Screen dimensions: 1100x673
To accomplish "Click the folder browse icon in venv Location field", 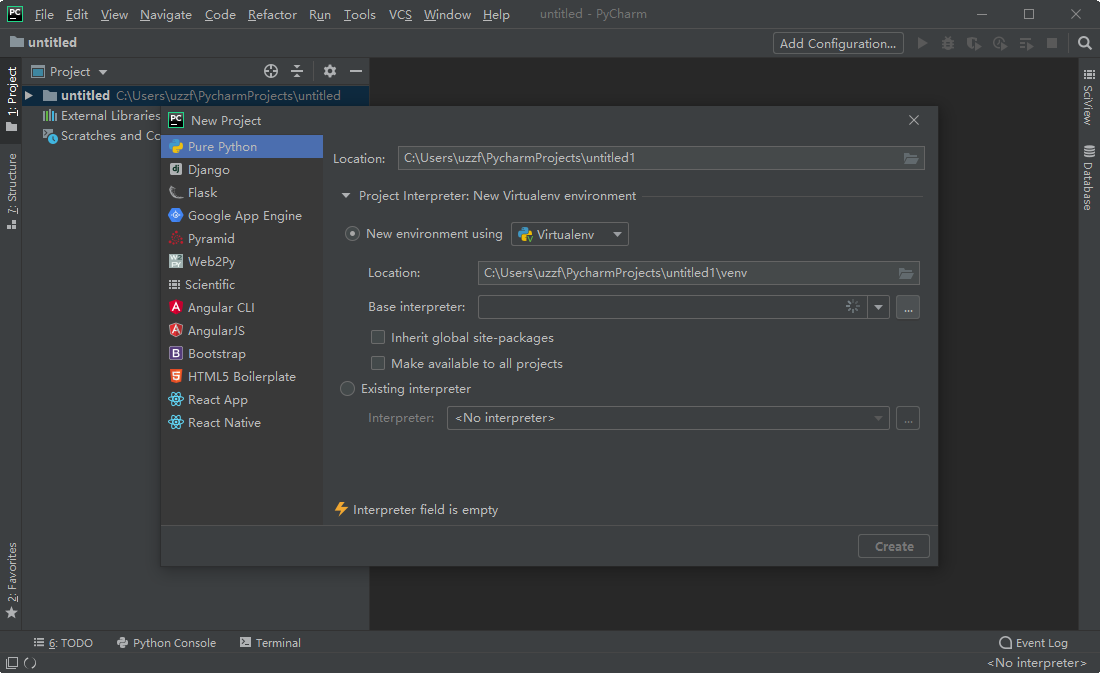I will (906, 273).
